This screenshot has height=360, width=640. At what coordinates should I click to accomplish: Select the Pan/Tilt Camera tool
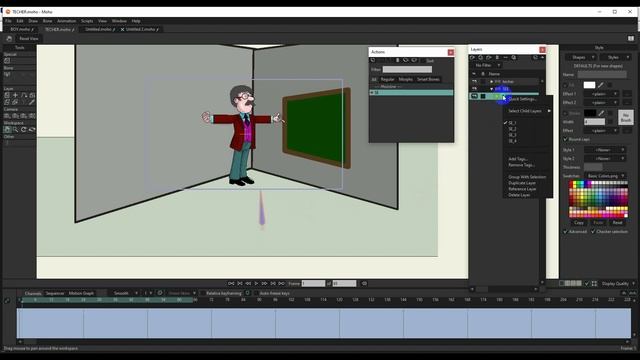(32, 116)
